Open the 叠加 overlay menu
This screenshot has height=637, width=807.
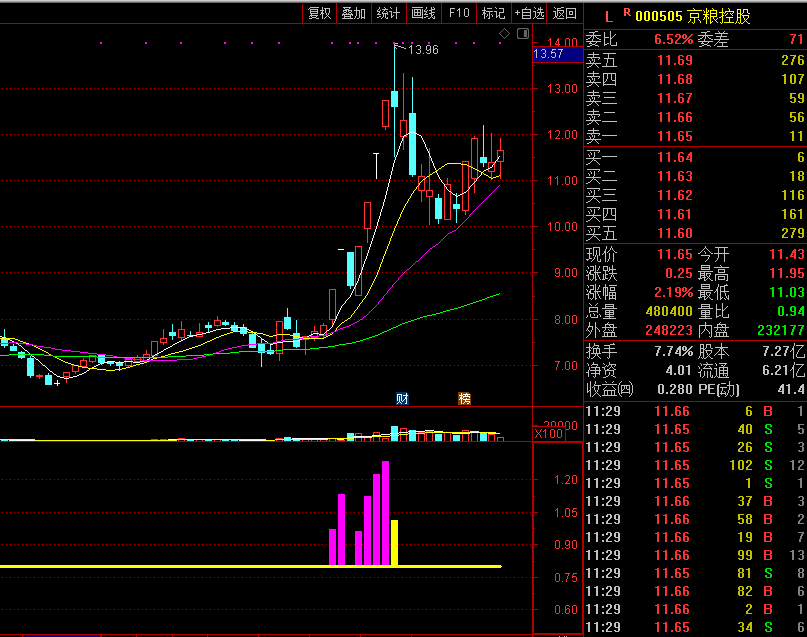pos(354,13)
